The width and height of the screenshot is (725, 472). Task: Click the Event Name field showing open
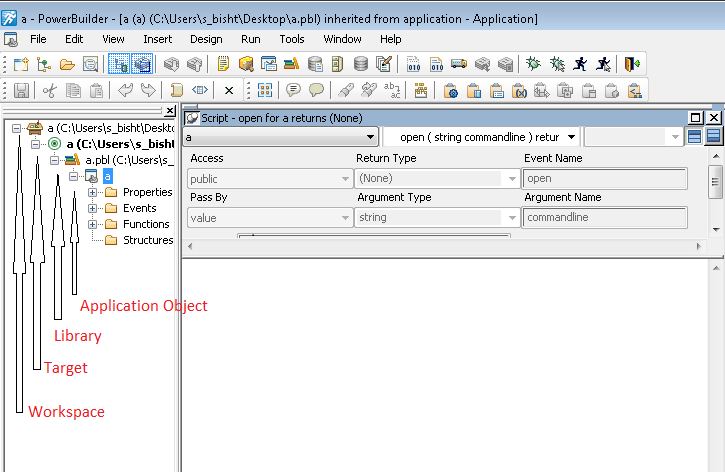(x=605, y=178)
